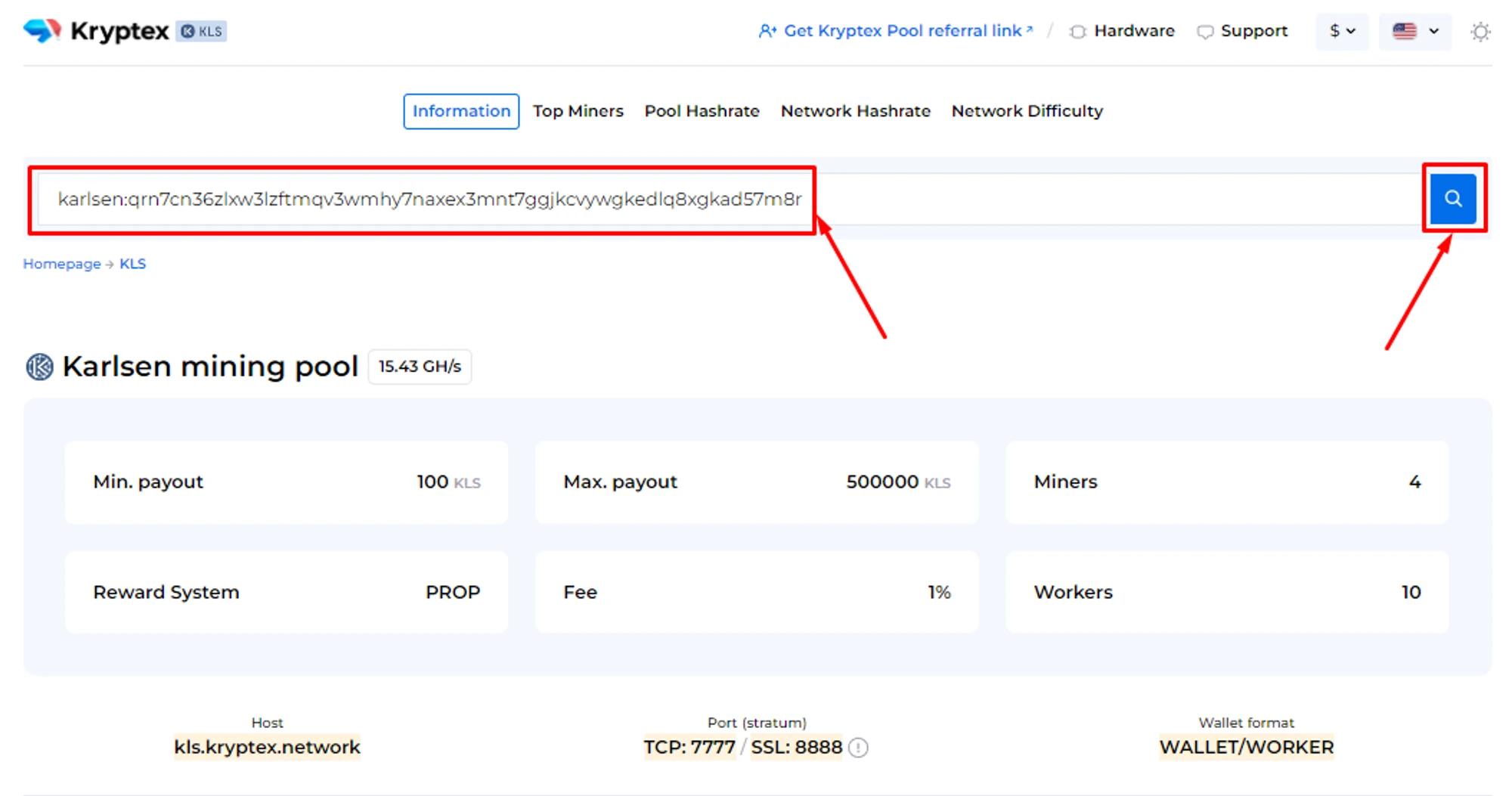Open the currency dollar dropdown
Image resolution: width=1512 pixels, height=796 pixels.
[x=1342, y=31]
